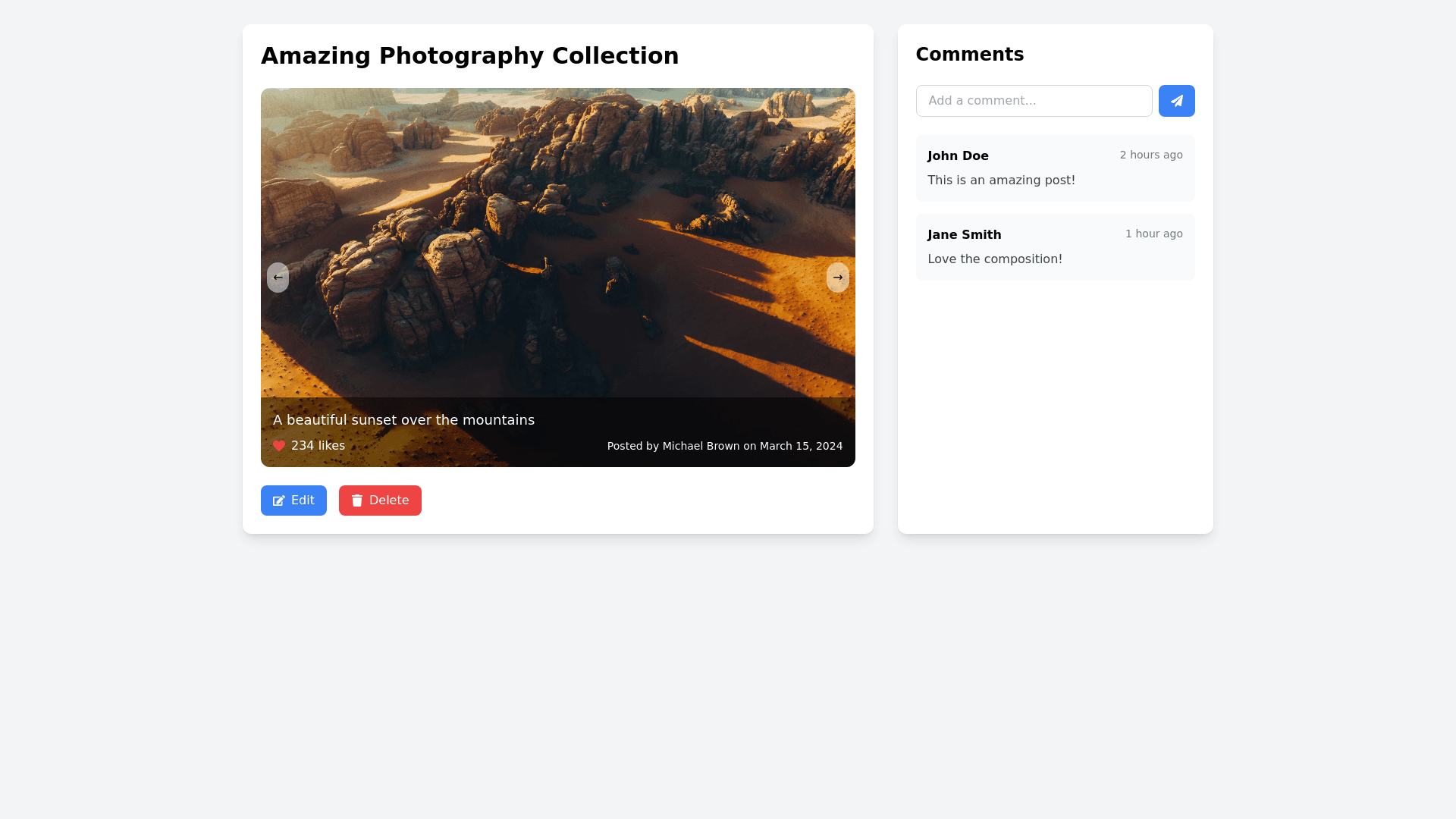Click the sunset over the mountains caption
The height and width of the screenshot is (819, 1456).
tap(403, 420)
